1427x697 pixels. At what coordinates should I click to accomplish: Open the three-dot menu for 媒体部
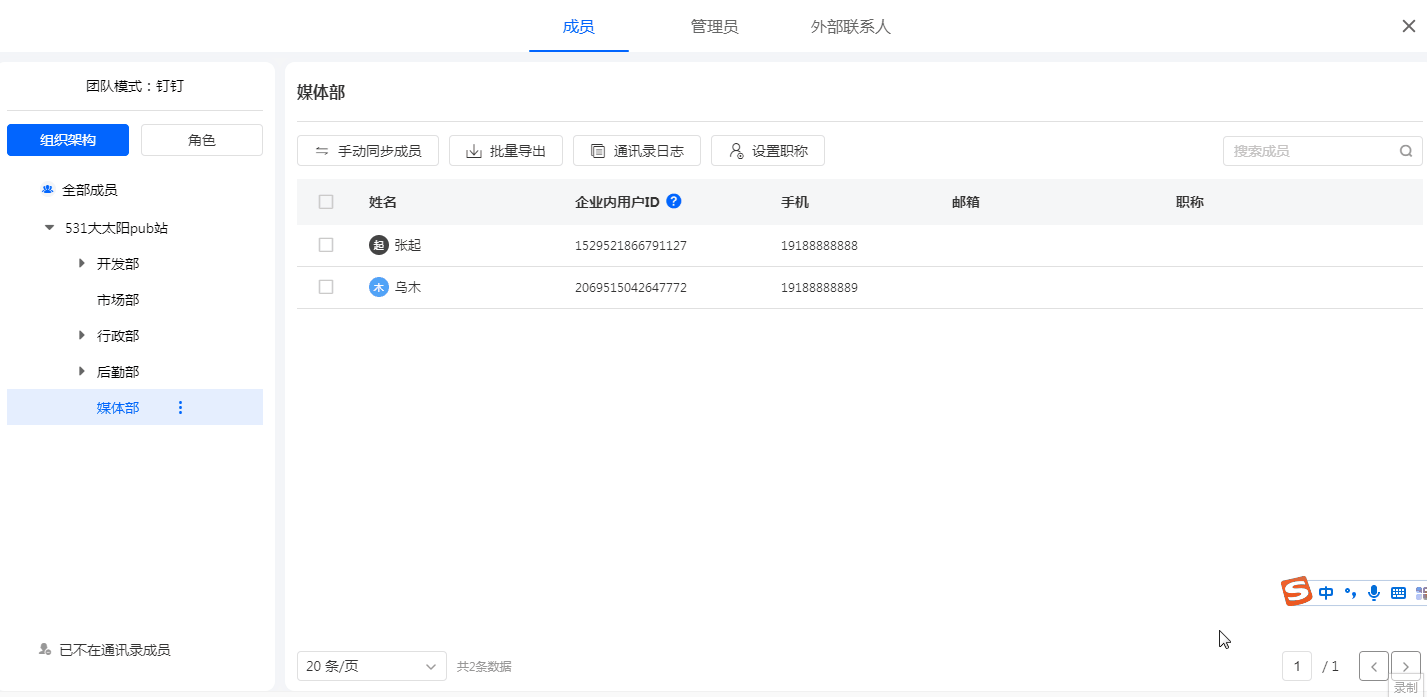(180, 407)
